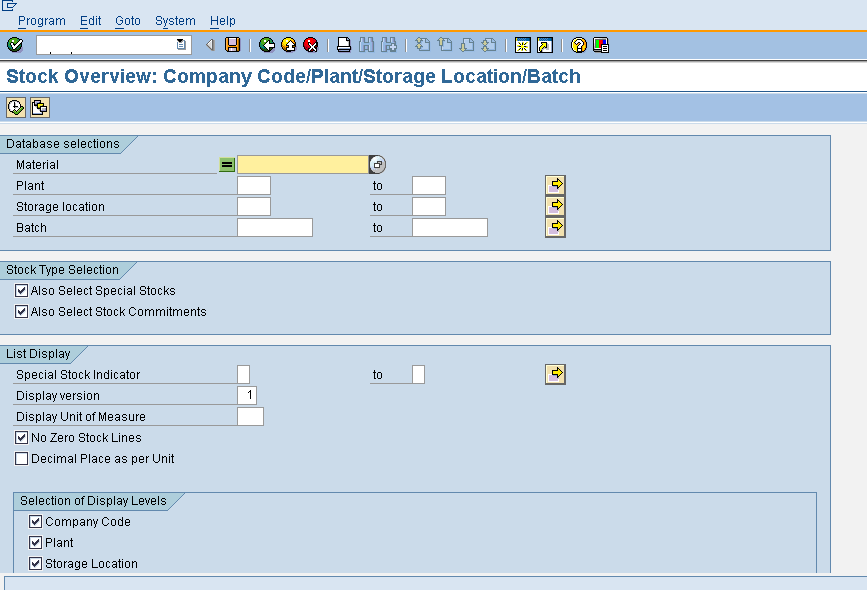The image size is (867, 590).
Task: Click the Material input field
Action: (300, 164)
